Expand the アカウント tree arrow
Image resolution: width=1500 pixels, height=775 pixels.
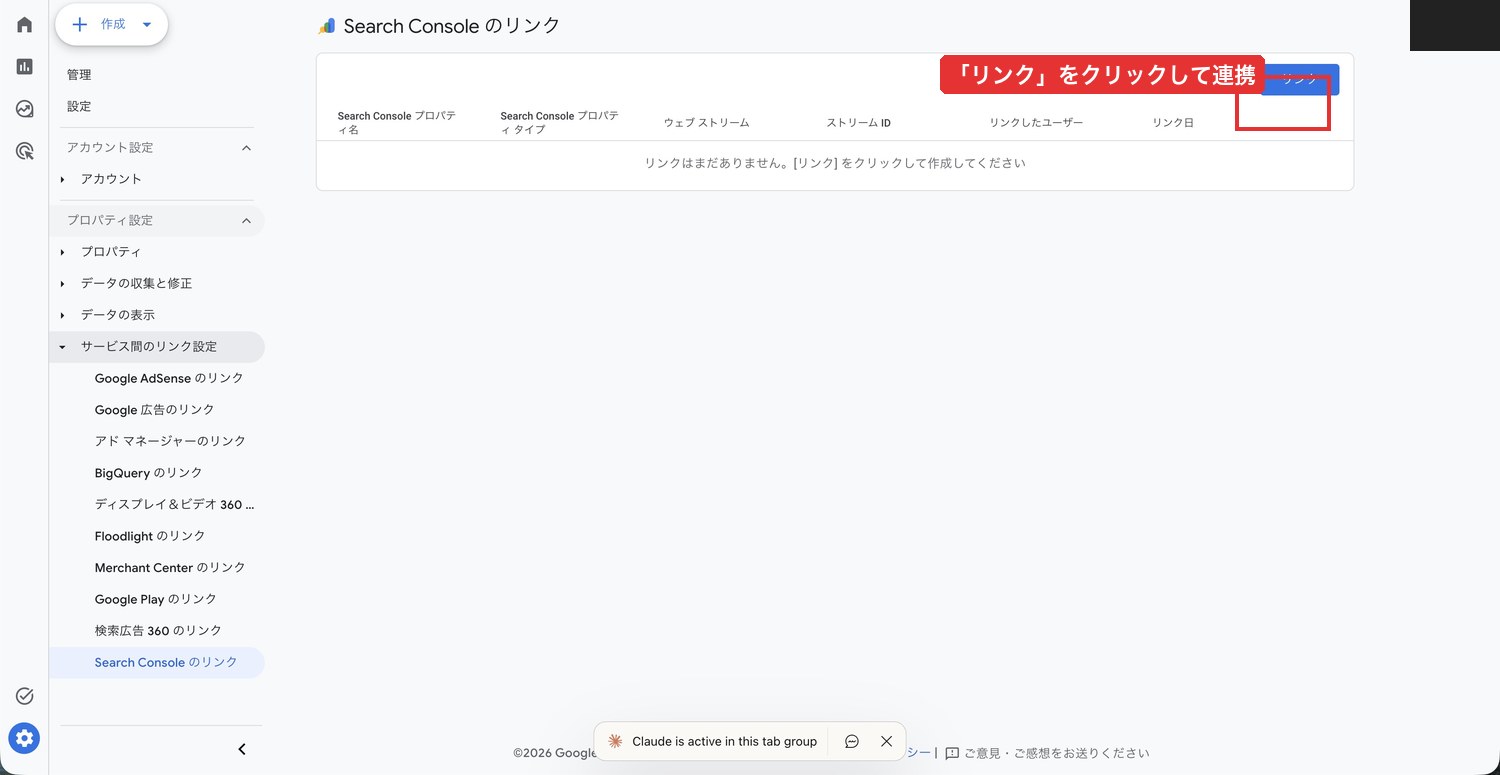coord(63,179)
